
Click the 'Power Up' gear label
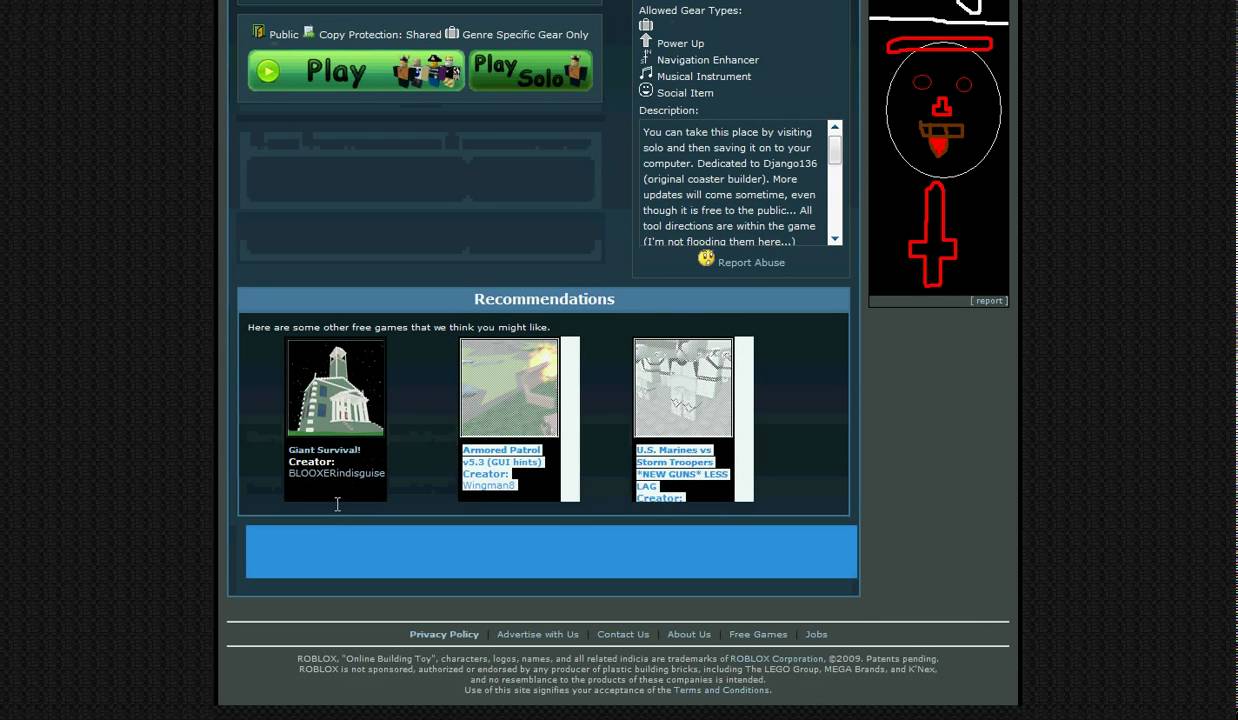(x=680, y=43)
